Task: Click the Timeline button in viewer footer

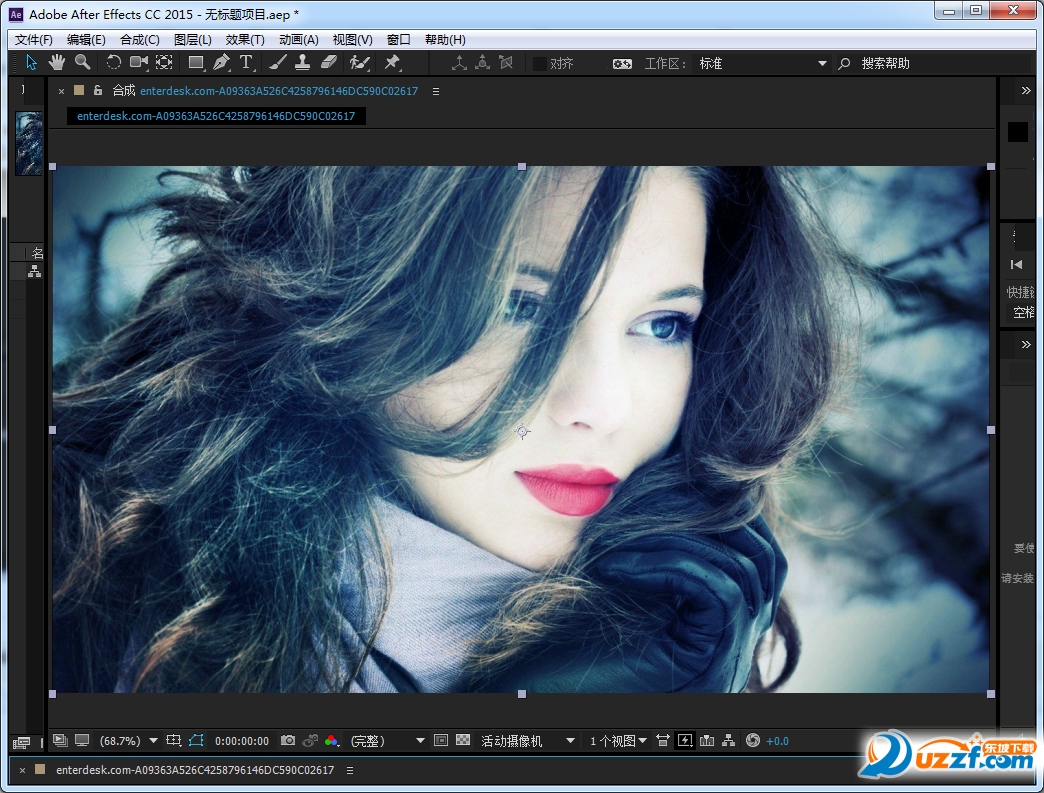Action: pos(707,740)
